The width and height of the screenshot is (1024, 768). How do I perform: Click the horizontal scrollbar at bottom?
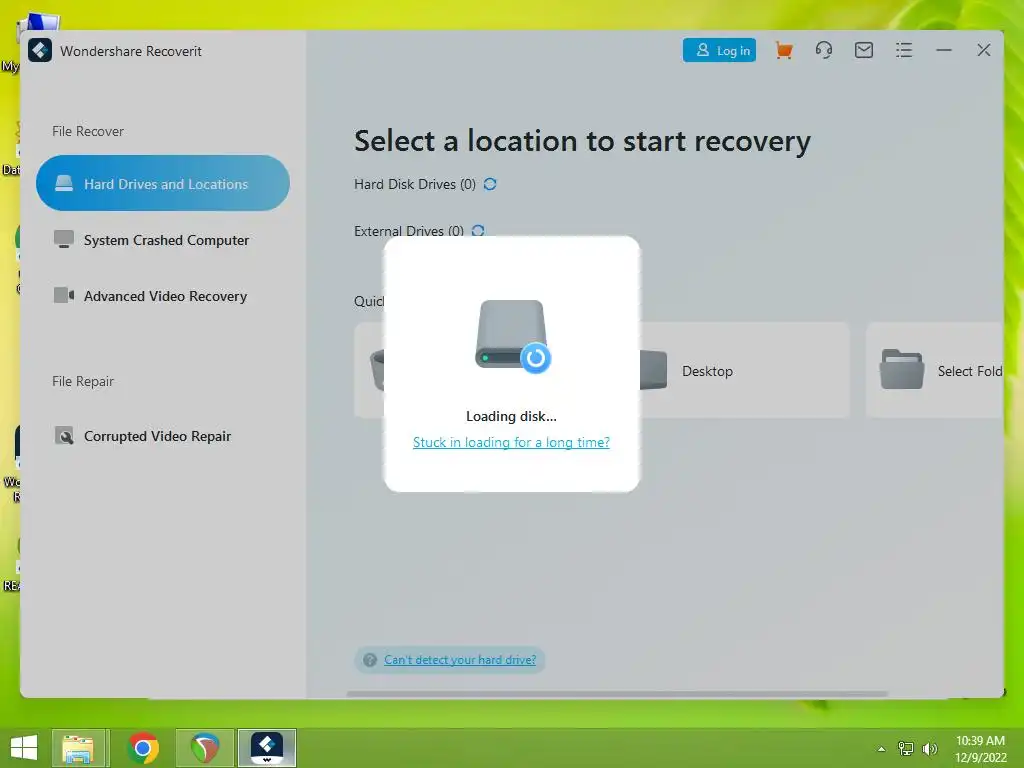(617, 694)
